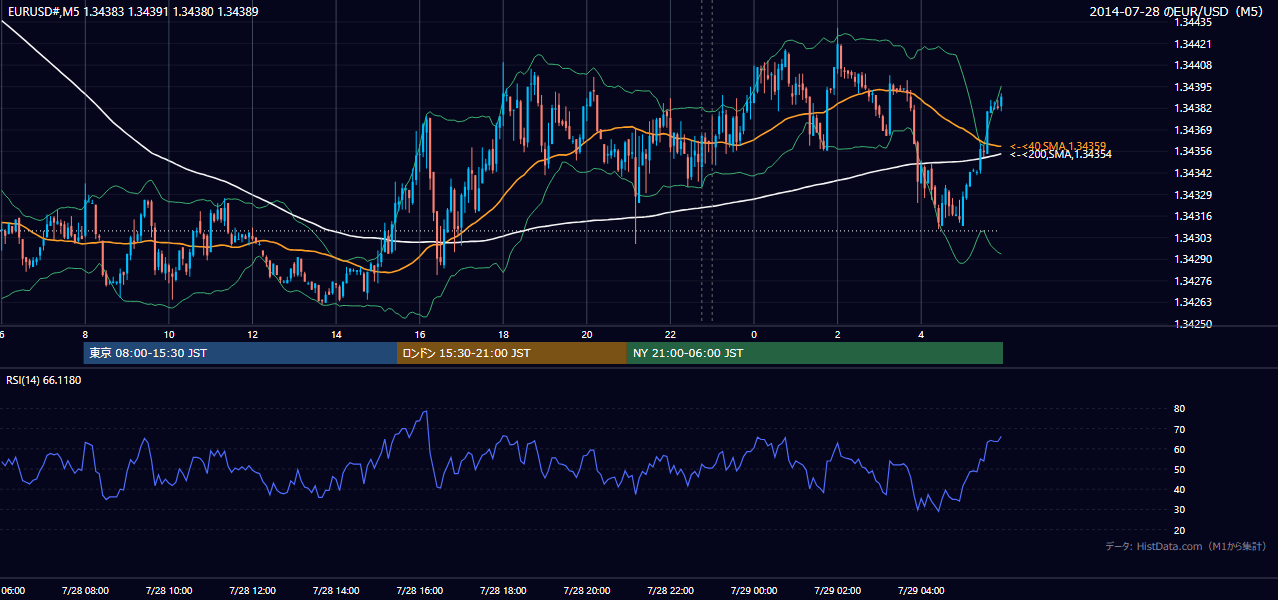
Task: Click price axis value 1.34395
Action: click(1194, 87)
